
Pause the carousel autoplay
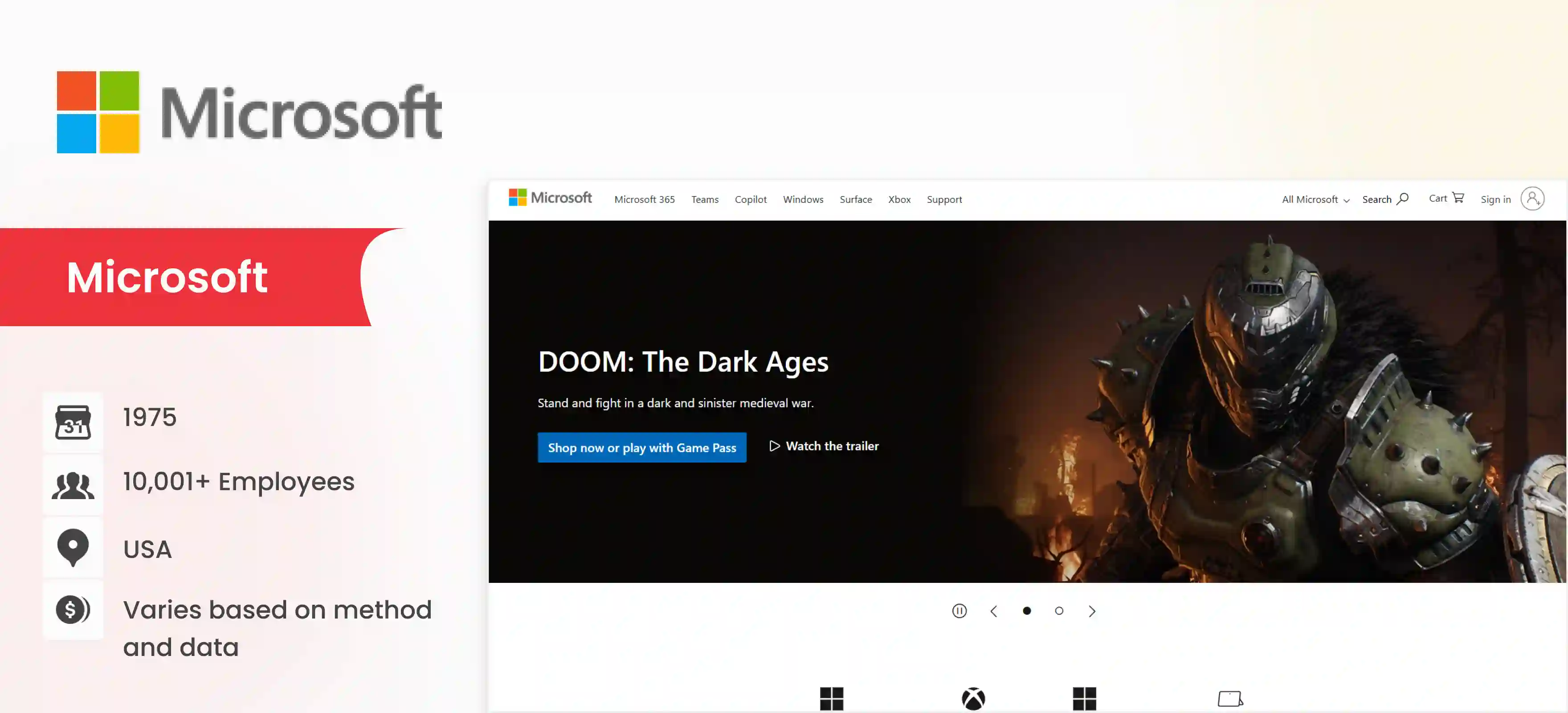[x=959, y=611]
